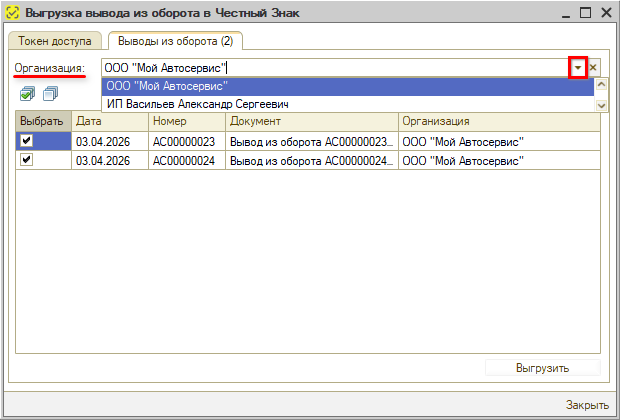Open the Организация dropdown arrow
This screenshot has width=620, height=420.
click(577, 68)
